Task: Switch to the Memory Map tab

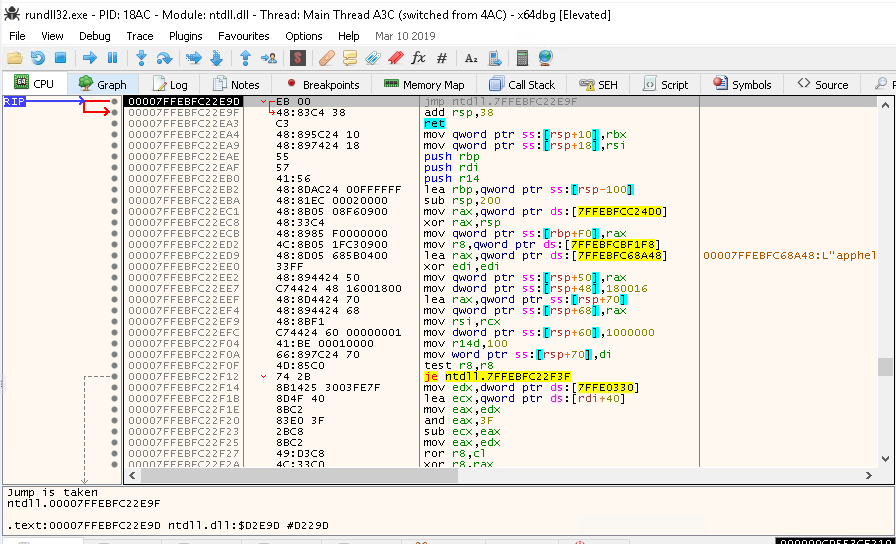Action: pos(424,85)
